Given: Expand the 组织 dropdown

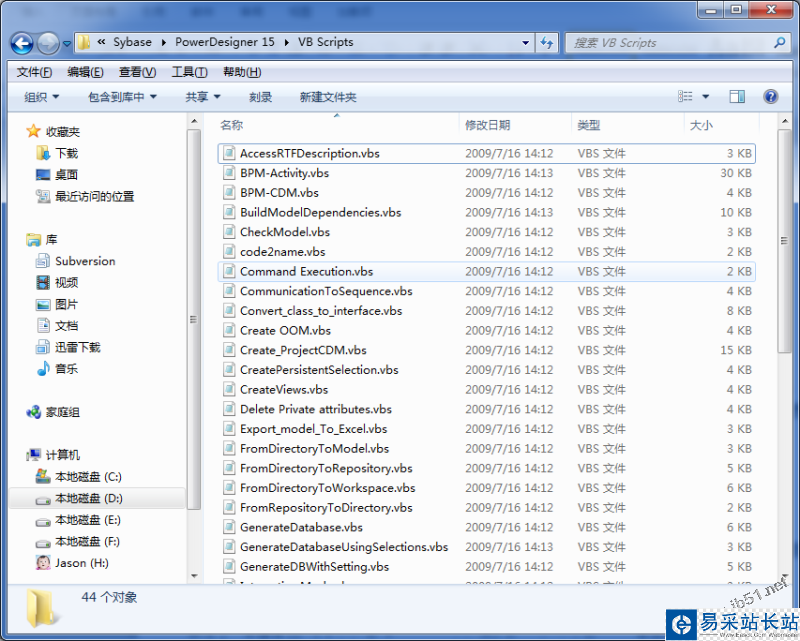Looking at the screenshot, I should pyautogui.click(x=42, y=97).
